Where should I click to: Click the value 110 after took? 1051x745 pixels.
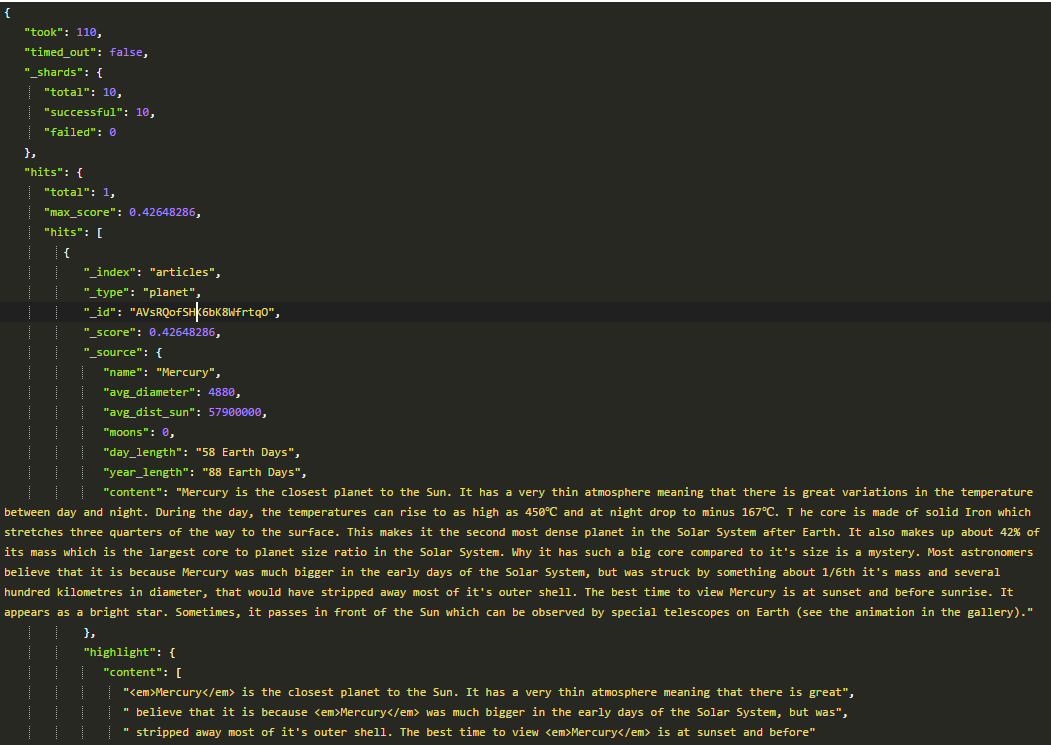click(x=87, y=32)
